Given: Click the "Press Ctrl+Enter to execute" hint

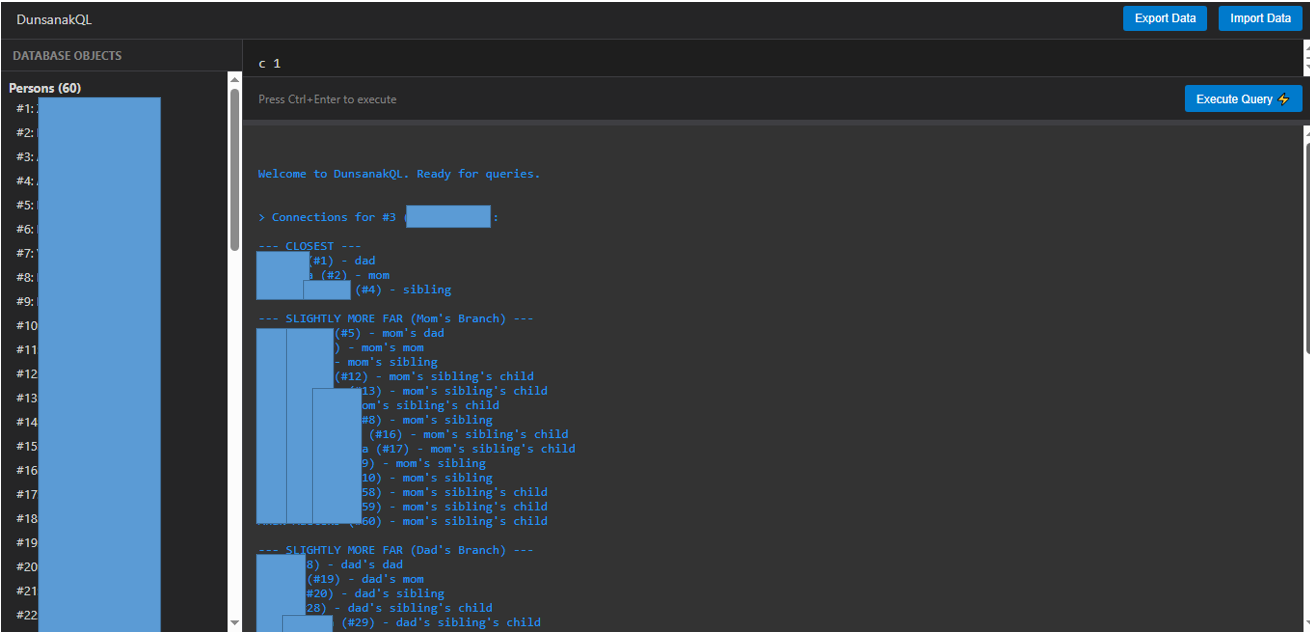Looking at the screenshot, I should coord(327,99).
